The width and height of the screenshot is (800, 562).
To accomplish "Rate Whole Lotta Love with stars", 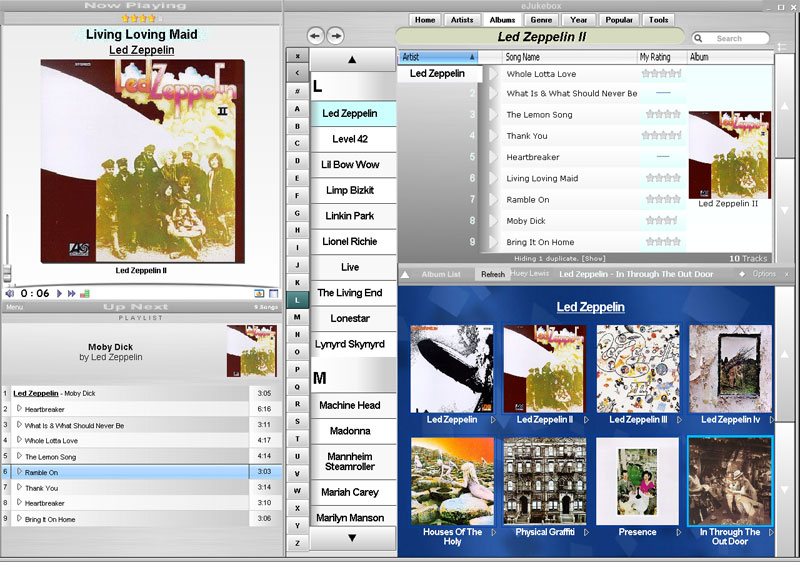I will [662, 73].
